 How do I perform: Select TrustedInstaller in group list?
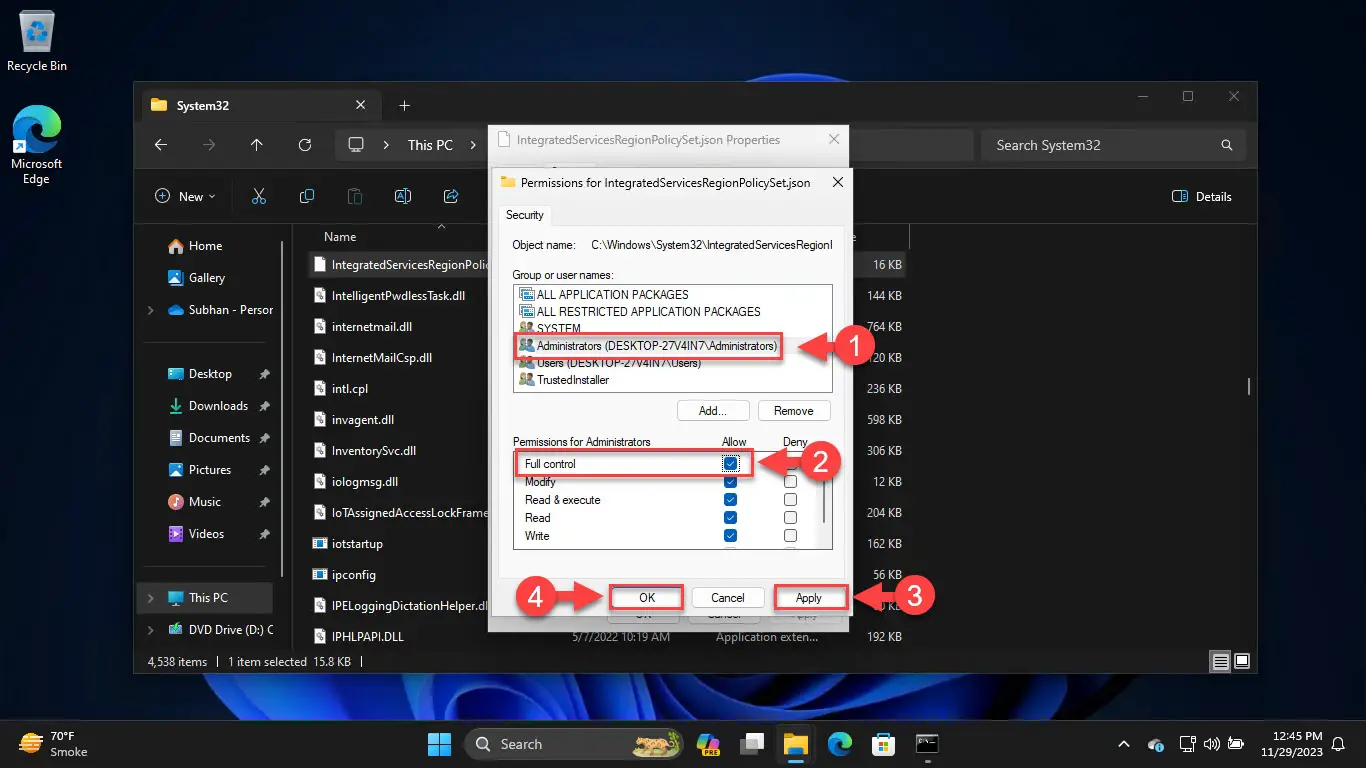pos(564,380)
